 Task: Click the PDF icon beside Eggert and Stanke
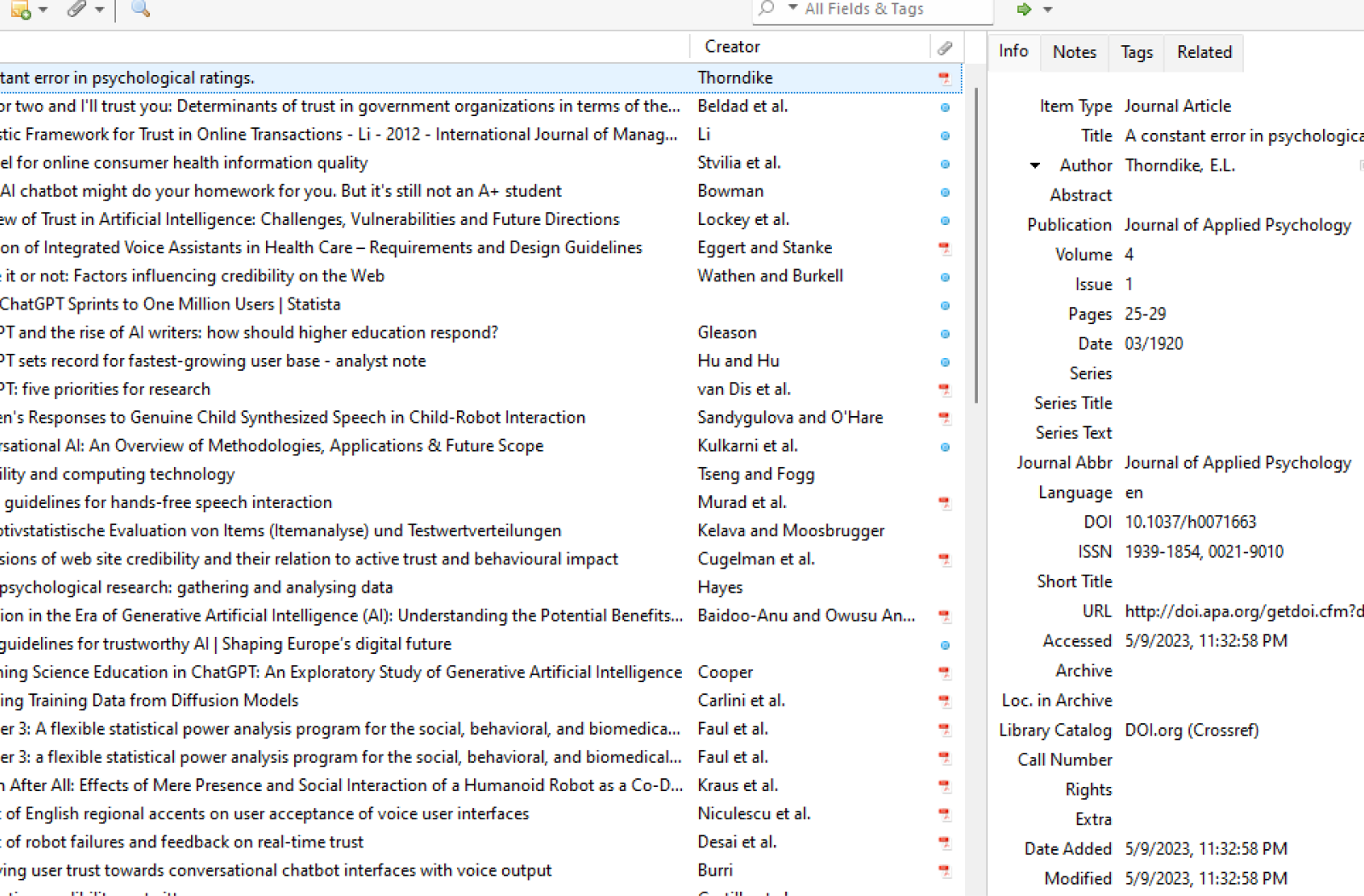[944, 248]
